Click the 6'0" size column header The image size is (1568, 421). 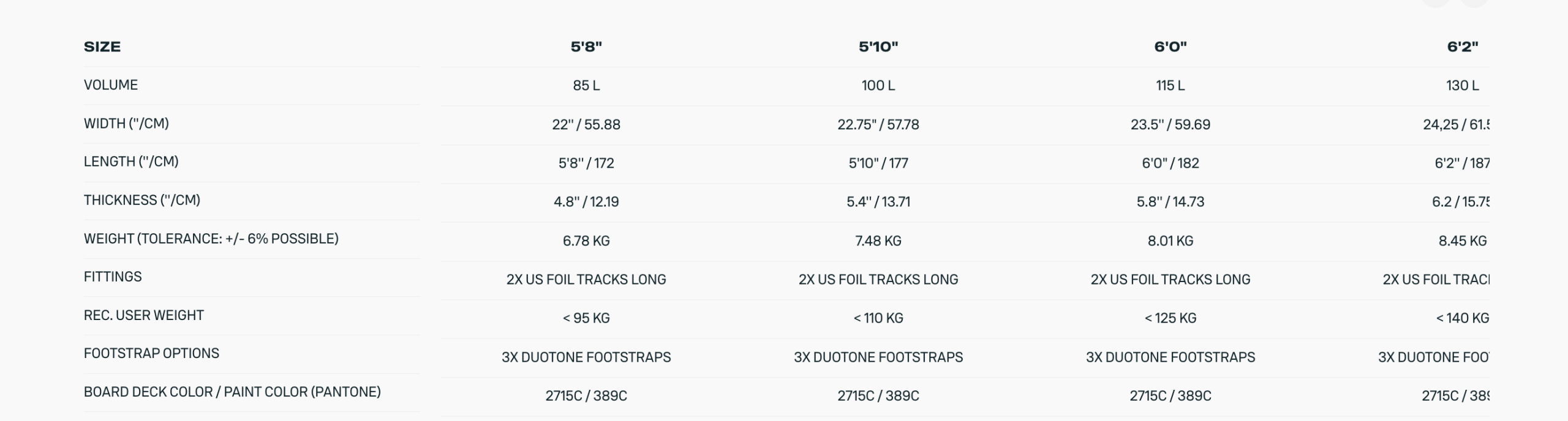1170,47
